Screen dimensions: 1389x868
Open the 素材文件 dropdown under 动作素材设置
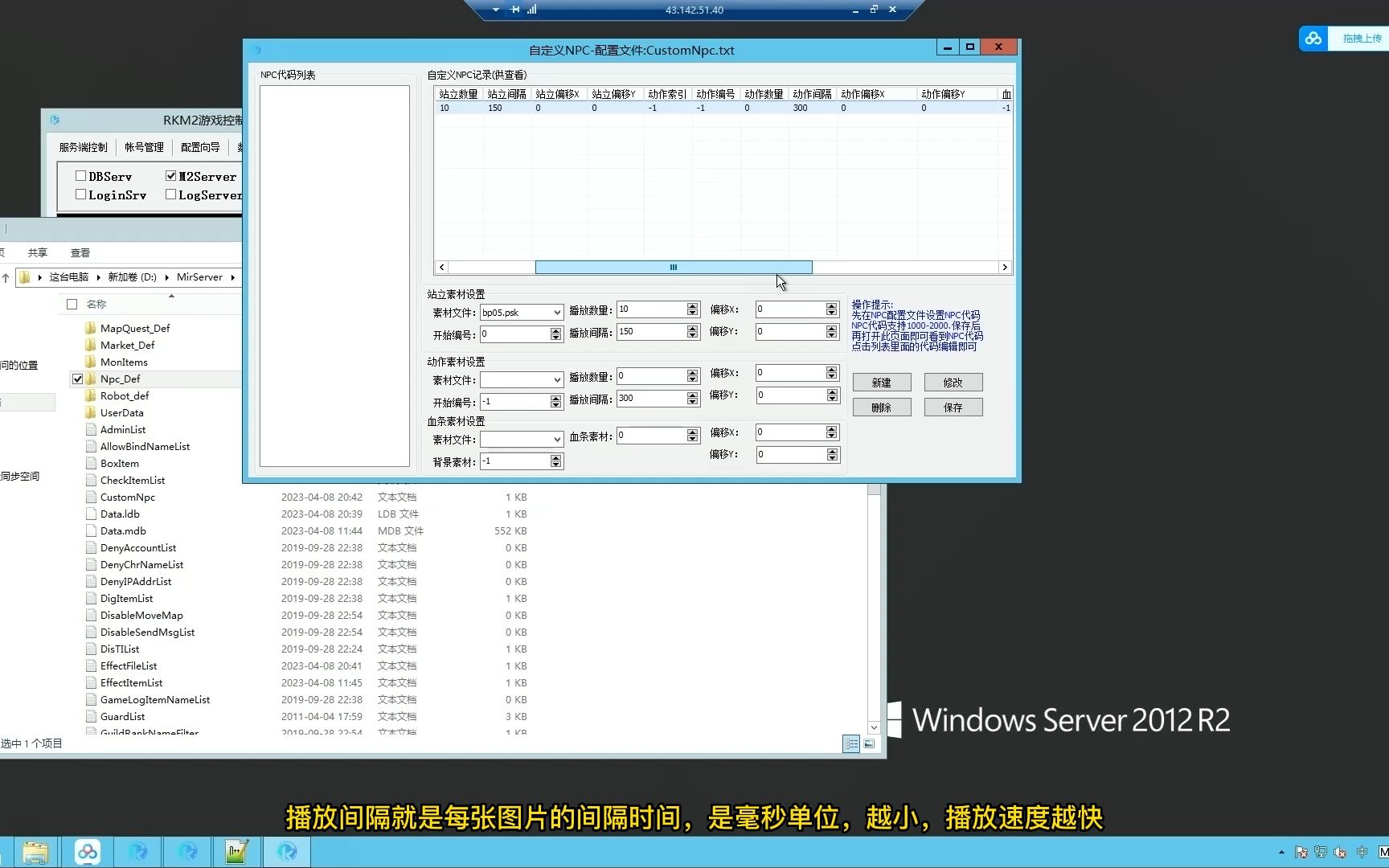point(556,380)
